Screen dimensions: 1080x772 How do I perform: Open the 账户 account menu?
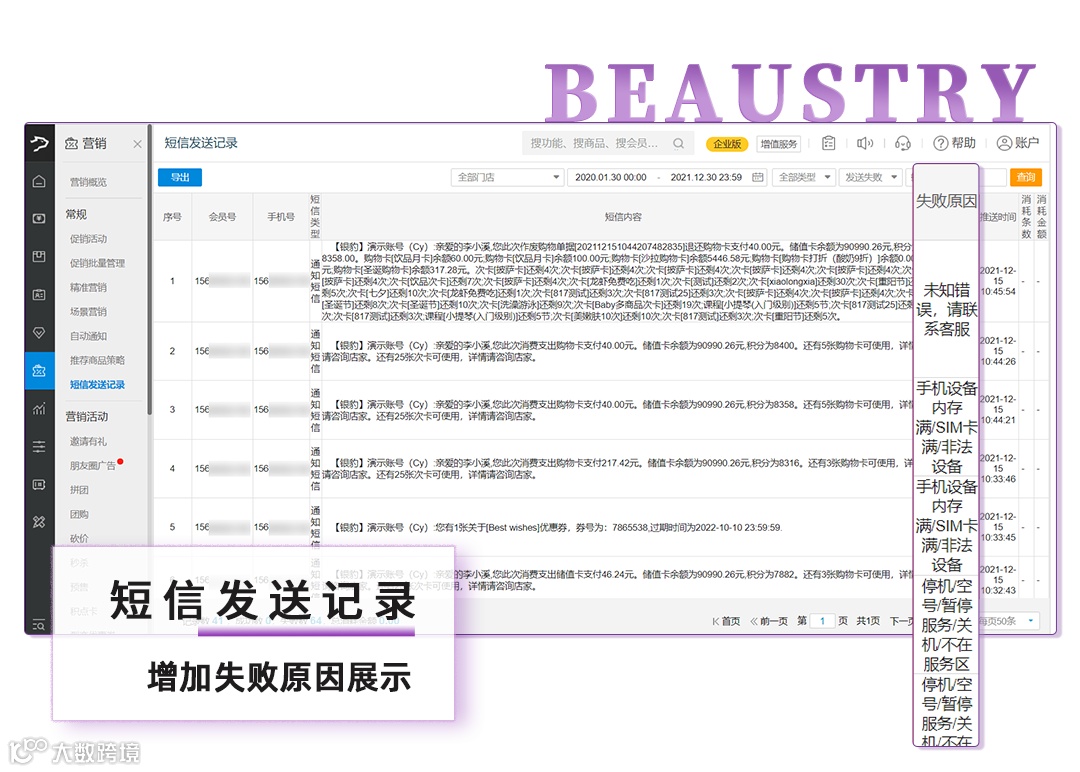click(1017, 143)
